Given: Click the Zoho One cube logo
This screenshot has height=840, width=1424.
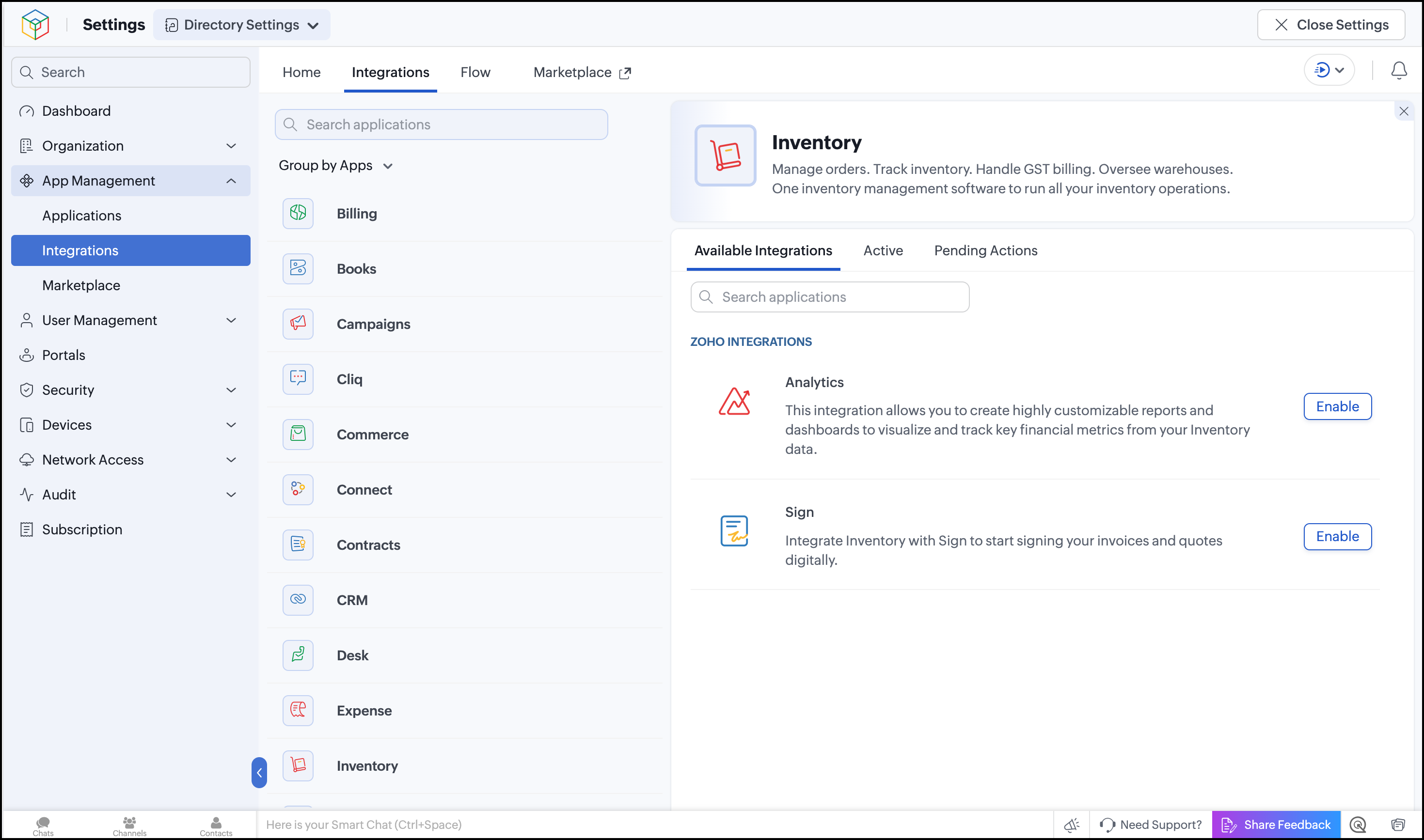Looking at the screenshot, I should (35, 24).
